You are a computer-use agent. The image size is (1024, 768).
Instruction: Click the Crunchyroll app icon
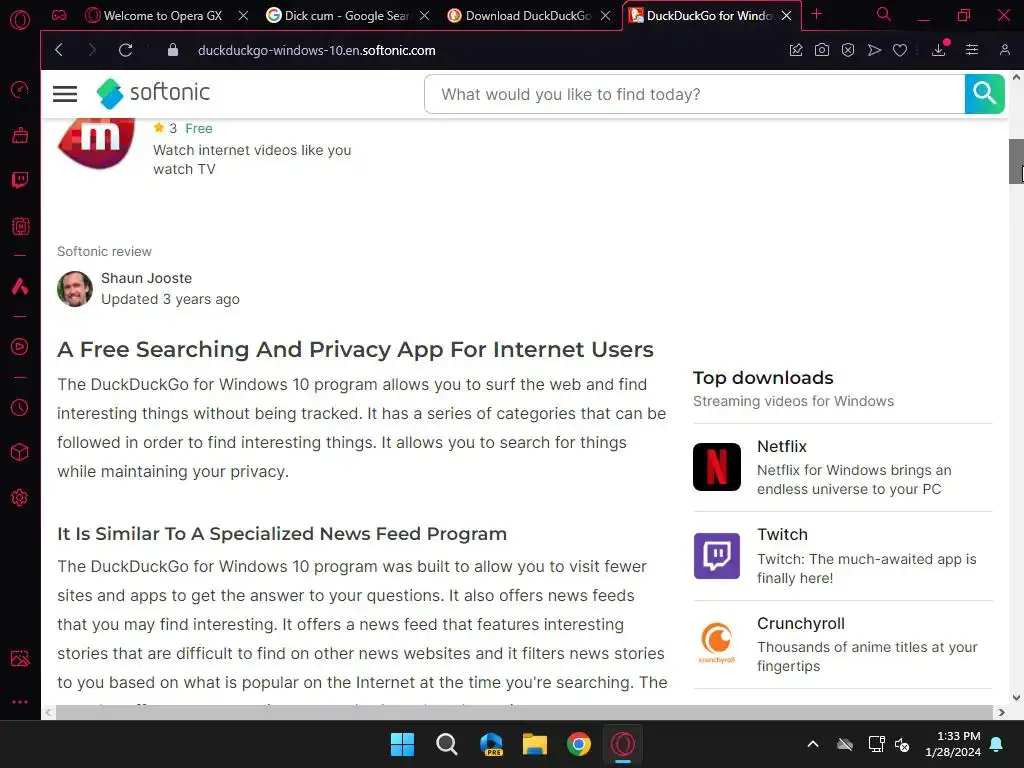(x=716, y=643)
